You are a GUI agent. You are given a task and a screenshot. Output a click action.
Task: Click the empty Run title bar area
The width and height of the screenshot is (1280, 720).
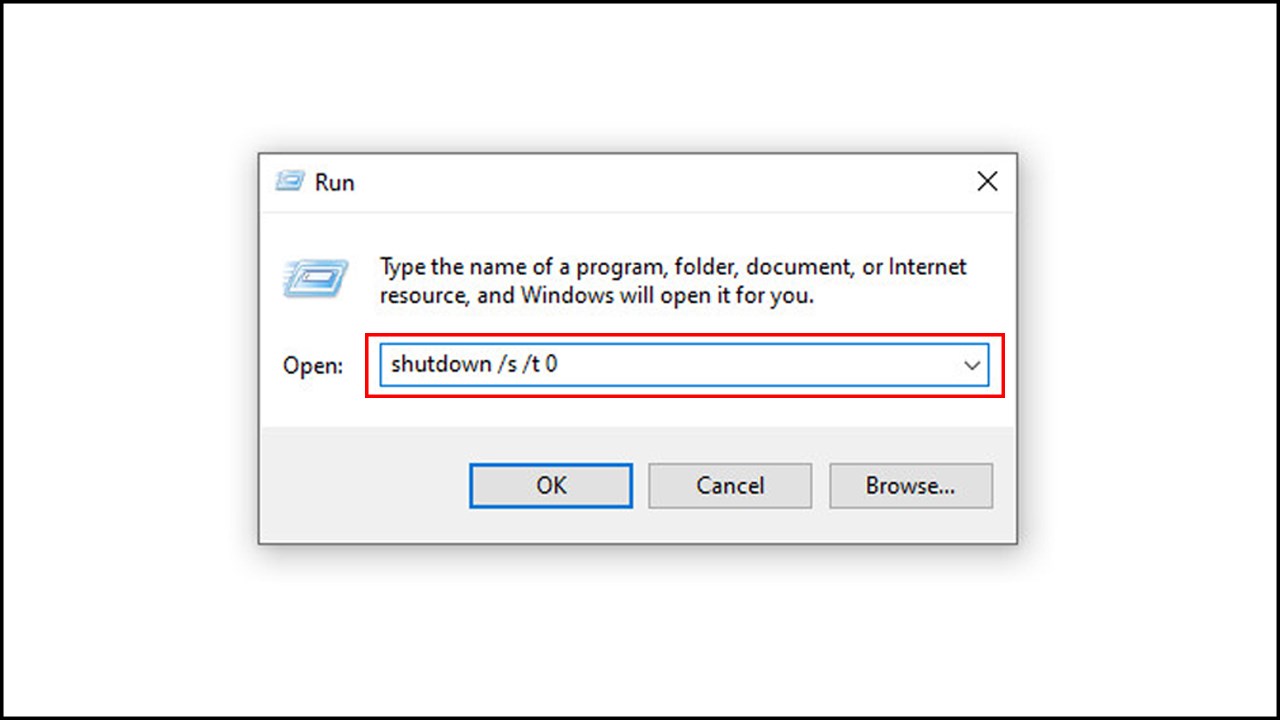pos(660,182)
